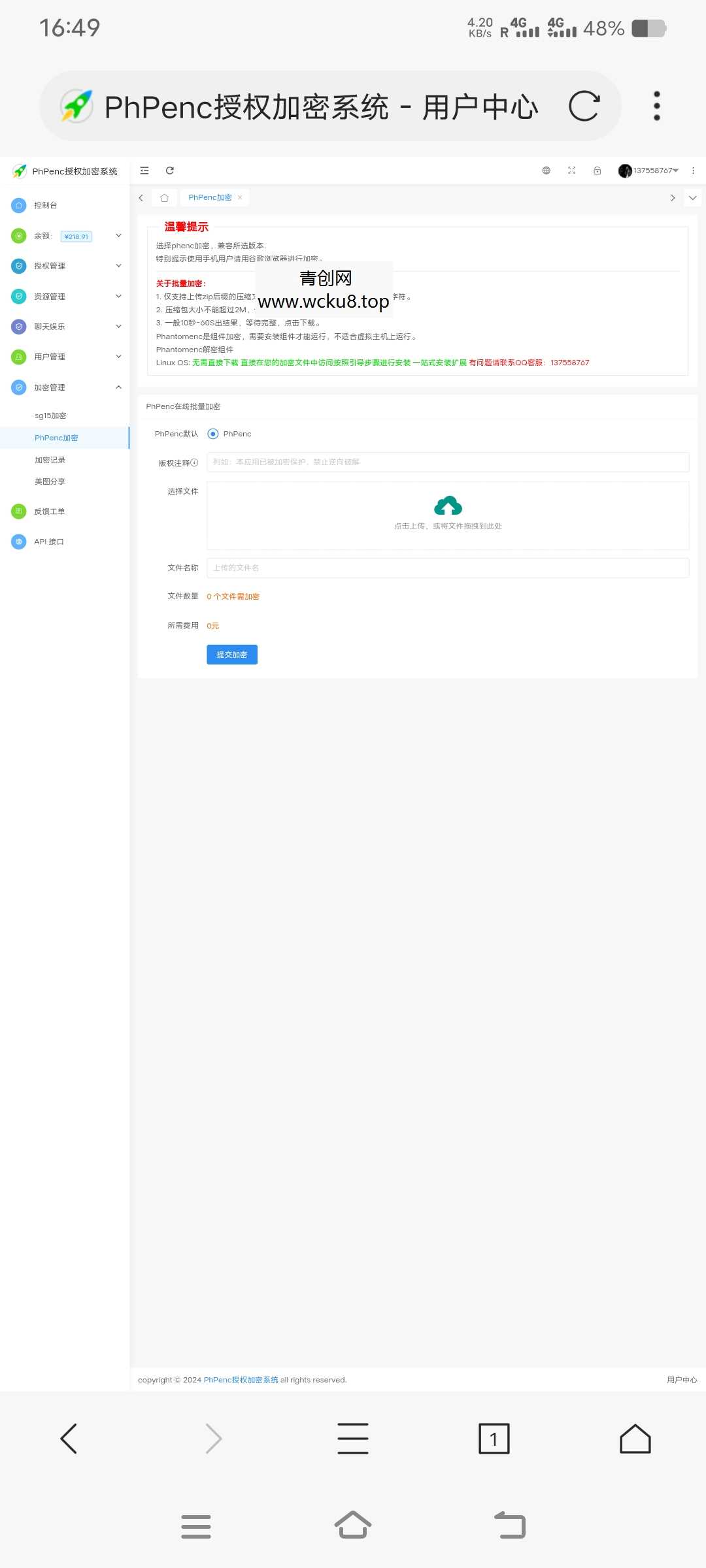Click the PhPenc授权加密系统 footer link
706x1568 pixels.
(x=241, y=1380)
